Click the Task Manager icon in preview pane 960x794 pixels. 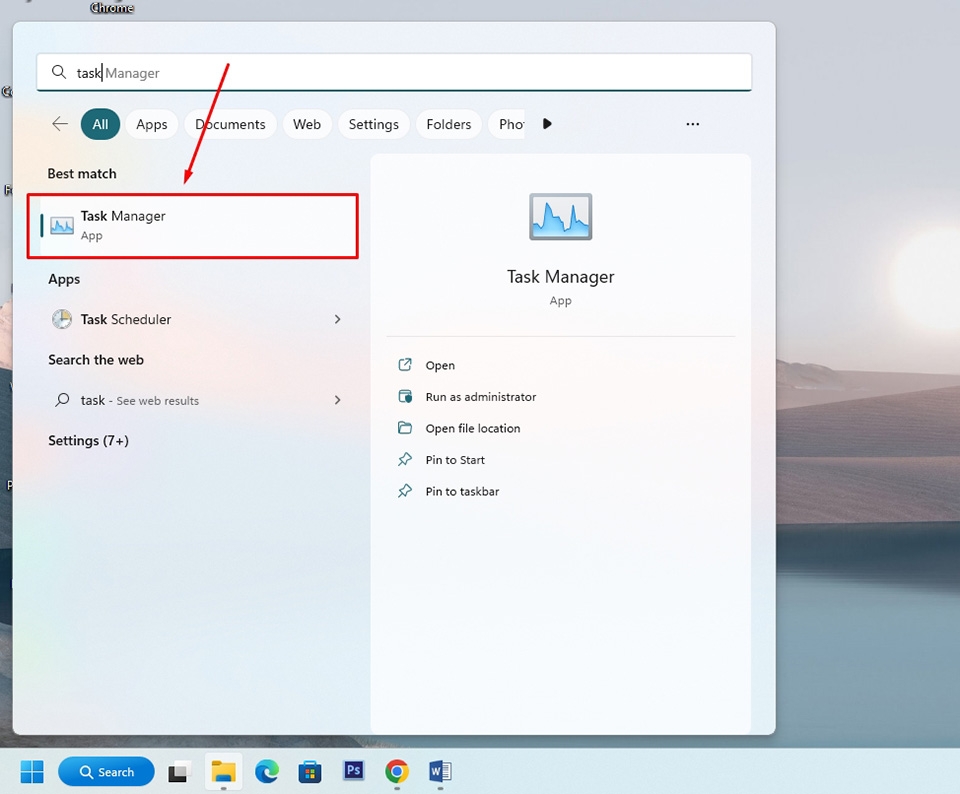pyautogui.click(x=560, y=216)
